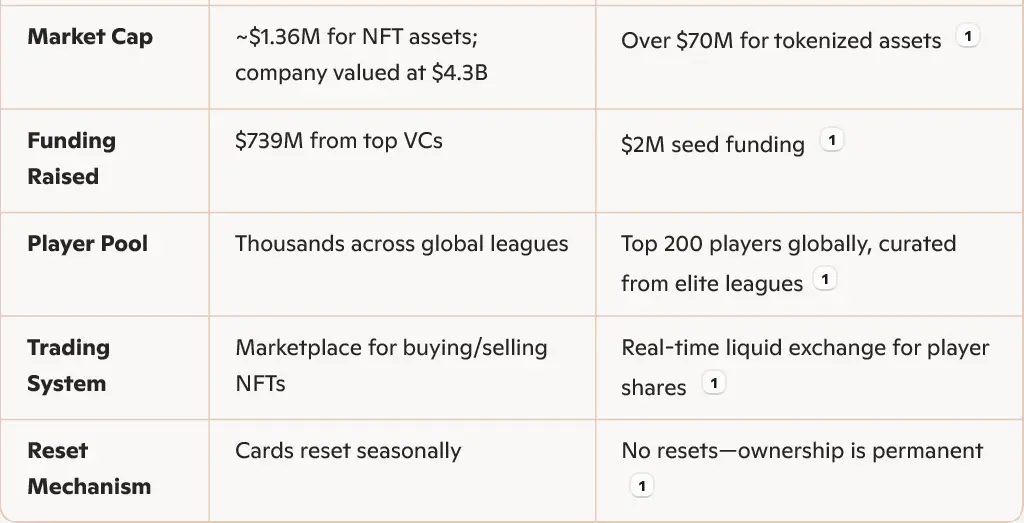Click Cards reset seasonally text
The width and height of the screenshot is (1024, 523).
(348, 451)
